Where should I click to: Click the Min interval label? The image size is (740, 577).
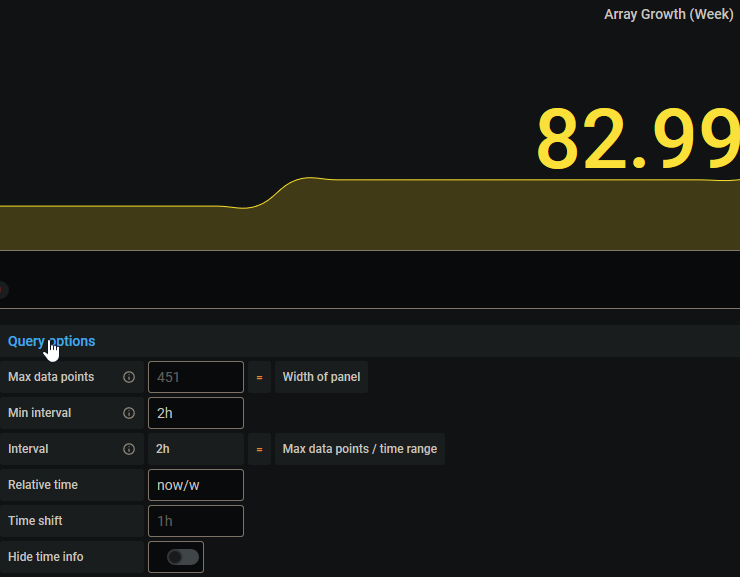coord(40,413)
